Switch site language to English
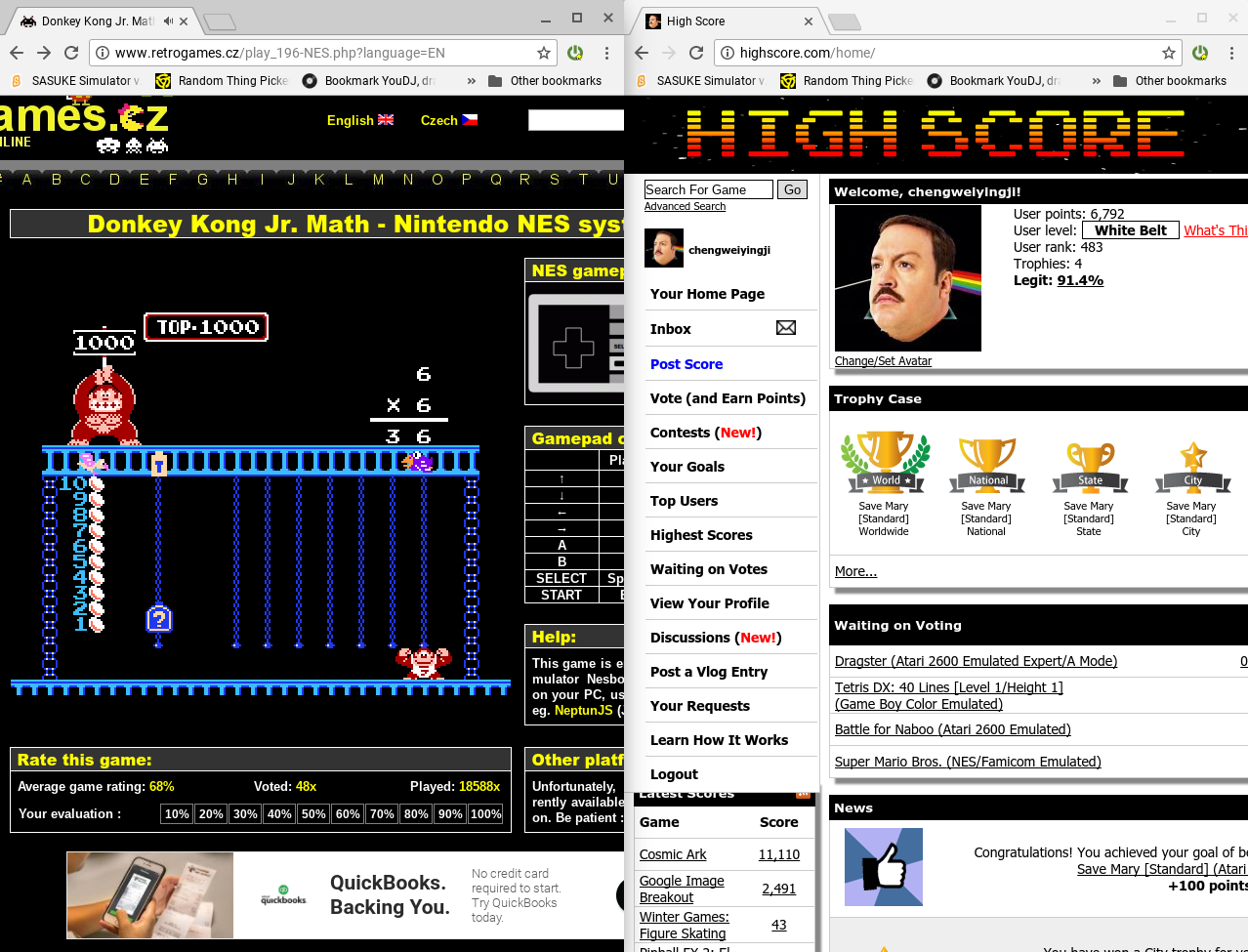Screen dimensions: 1248x952 click(359, 120)
